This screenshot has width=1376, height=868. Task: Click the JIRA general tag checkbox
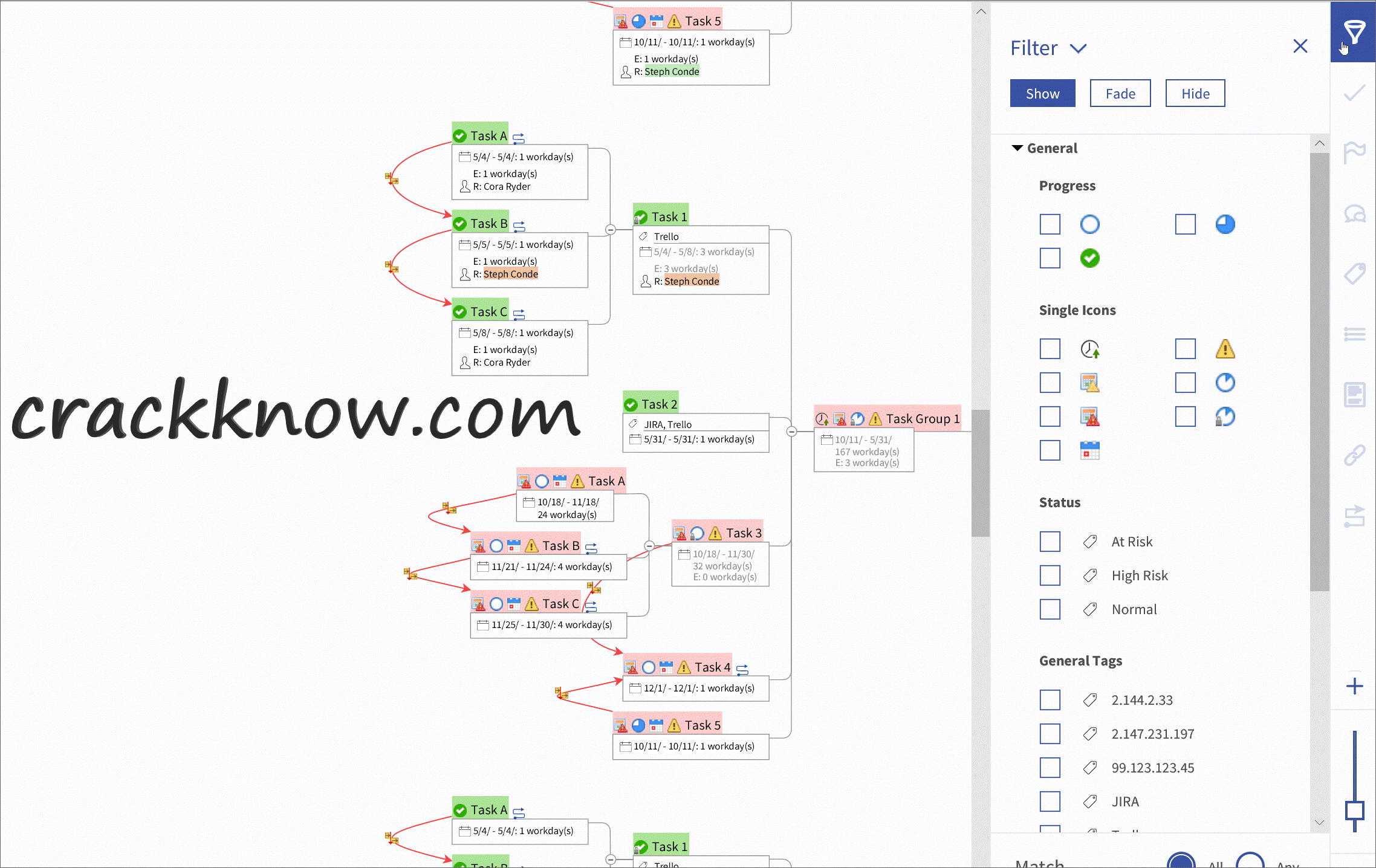click(x=1050, y=800)
